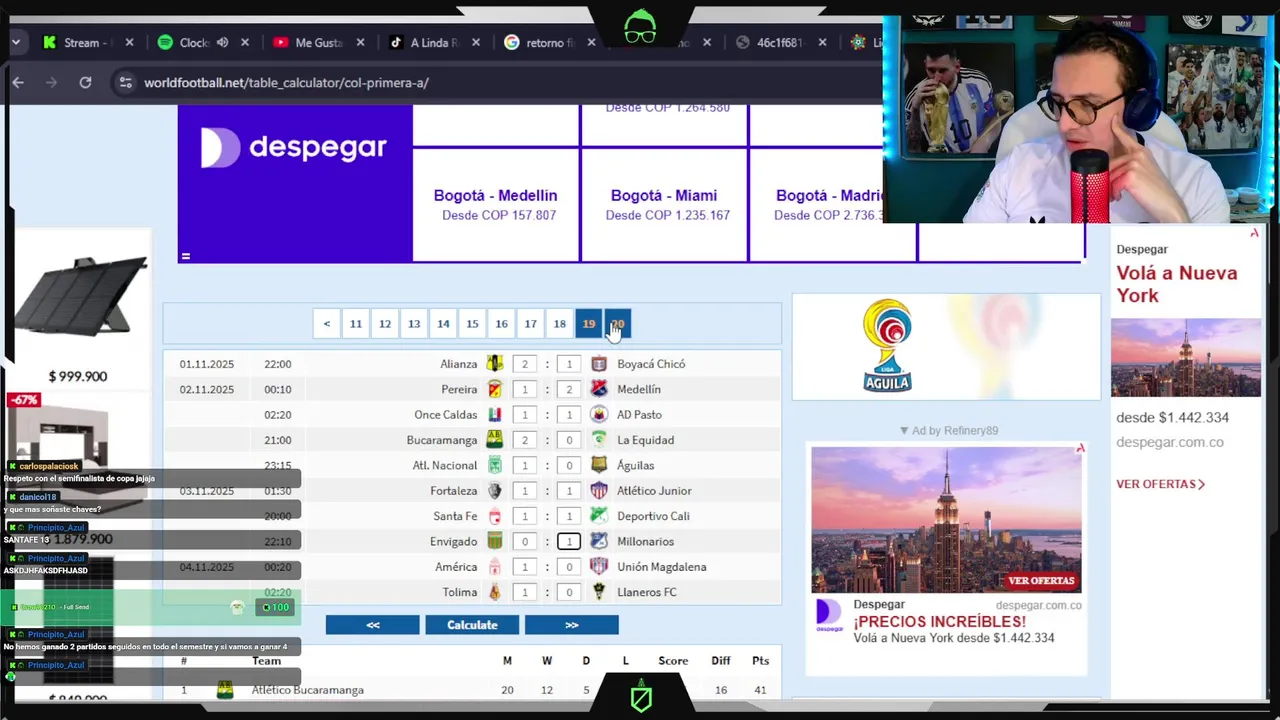Click the << previous round button
Viewport: 1280px width, 720px height.
click(x=372, y=625)
